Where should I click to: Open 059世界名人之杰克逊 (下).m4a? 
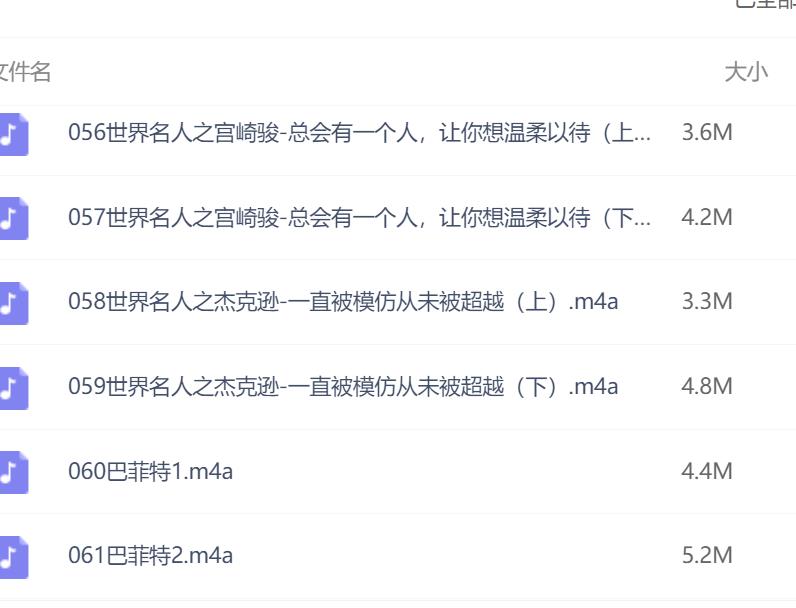point(343,387)
